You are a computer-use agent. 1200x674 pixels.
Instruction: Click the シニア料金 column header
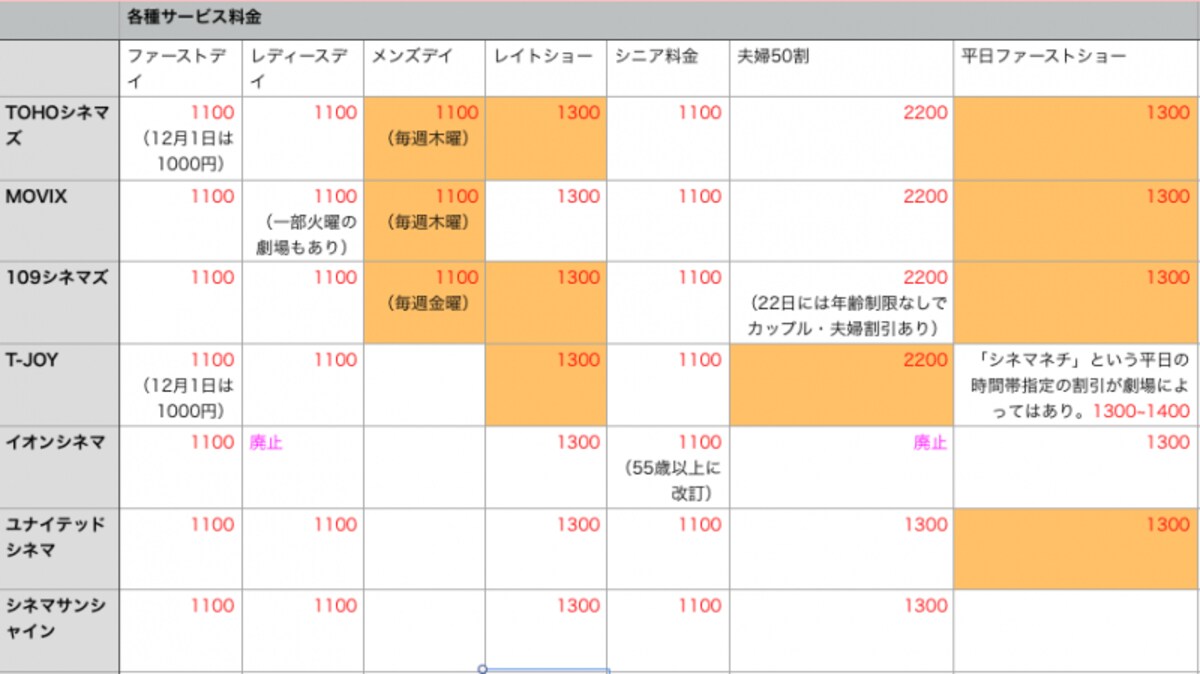[x=668, y=69]
